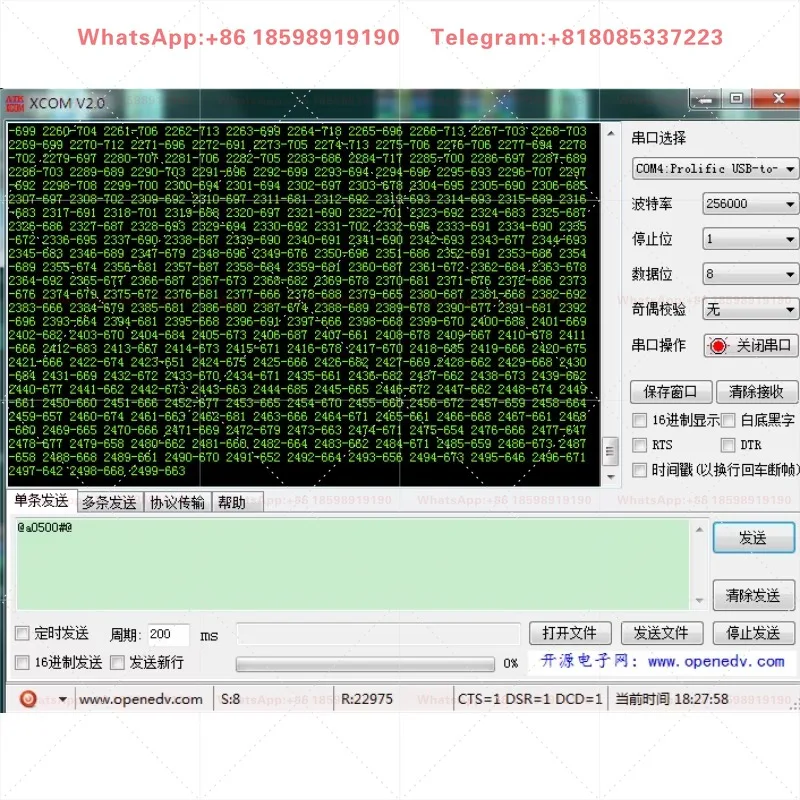Enable 定时发送 timed send checkbox

[x=22, y=634]
